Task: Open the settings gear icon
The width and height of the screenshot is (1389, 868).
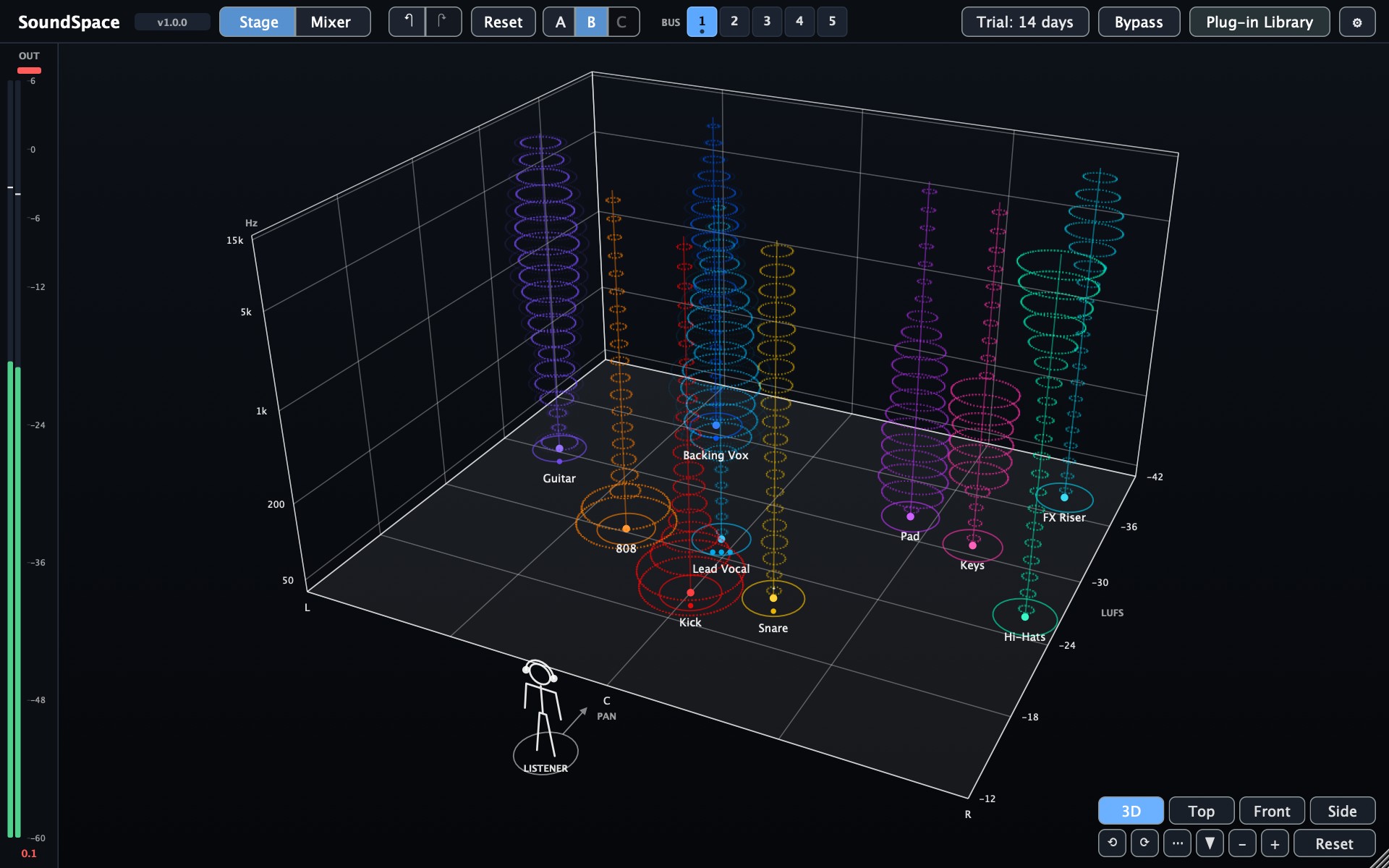Action: point(1357,22)
